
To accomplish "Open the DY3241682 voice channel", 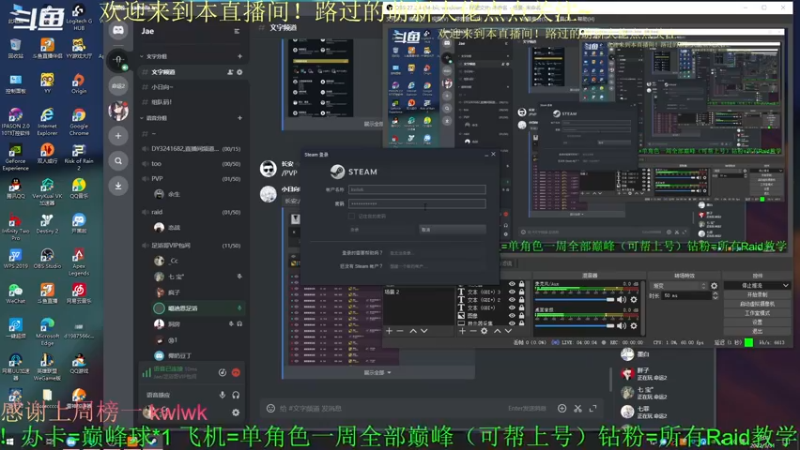I will point(192,149).
